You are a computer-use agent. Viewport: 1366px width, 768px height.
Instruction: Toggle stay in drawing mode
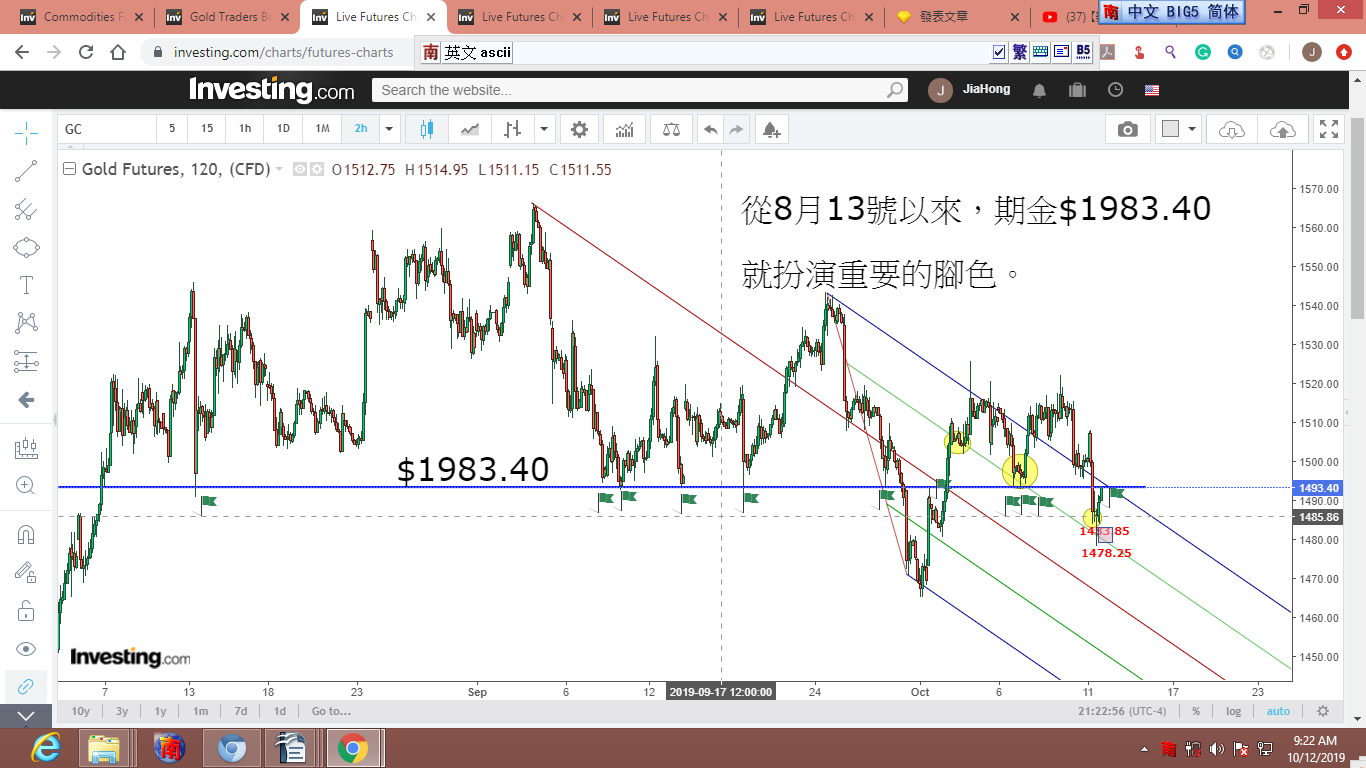[x=26, y=572]
